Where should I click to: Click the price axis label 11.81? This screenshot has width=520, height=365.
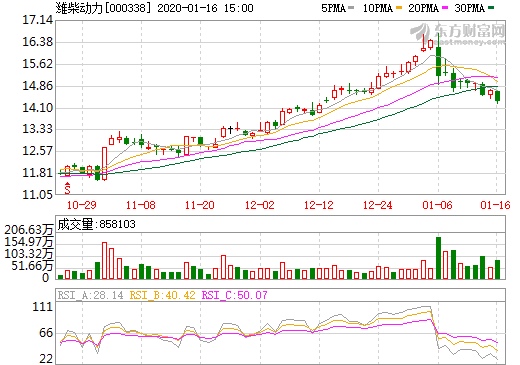[37, 173]
